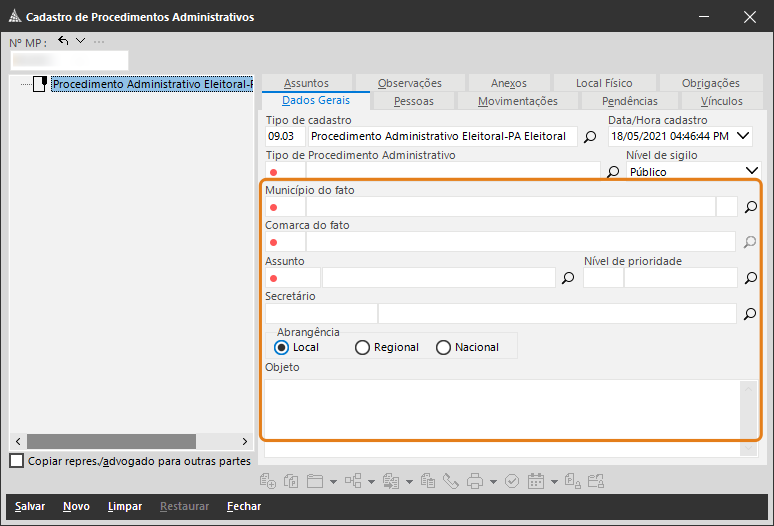Click the tree panel's right scroll arrow

click(x=245, y=441)
